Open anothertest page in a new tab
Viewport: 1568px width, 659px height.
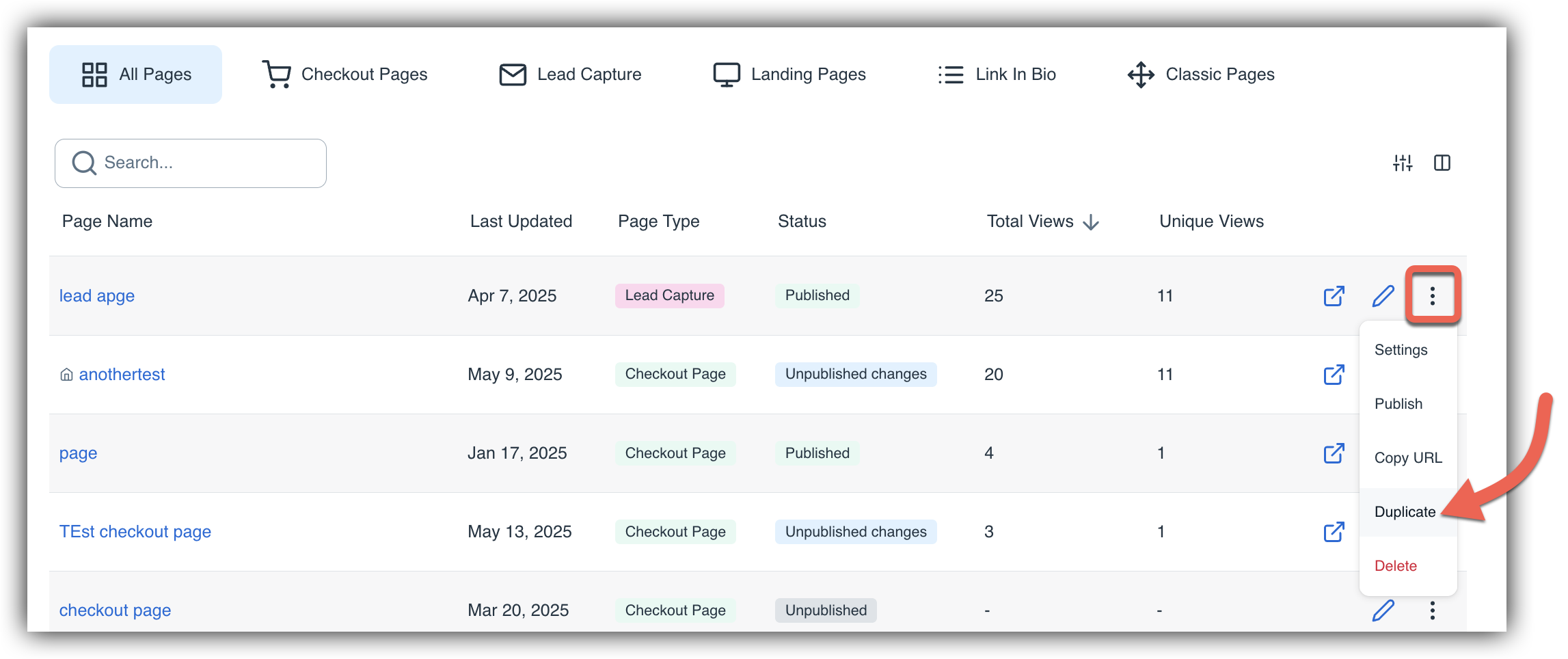point(1334,375)
